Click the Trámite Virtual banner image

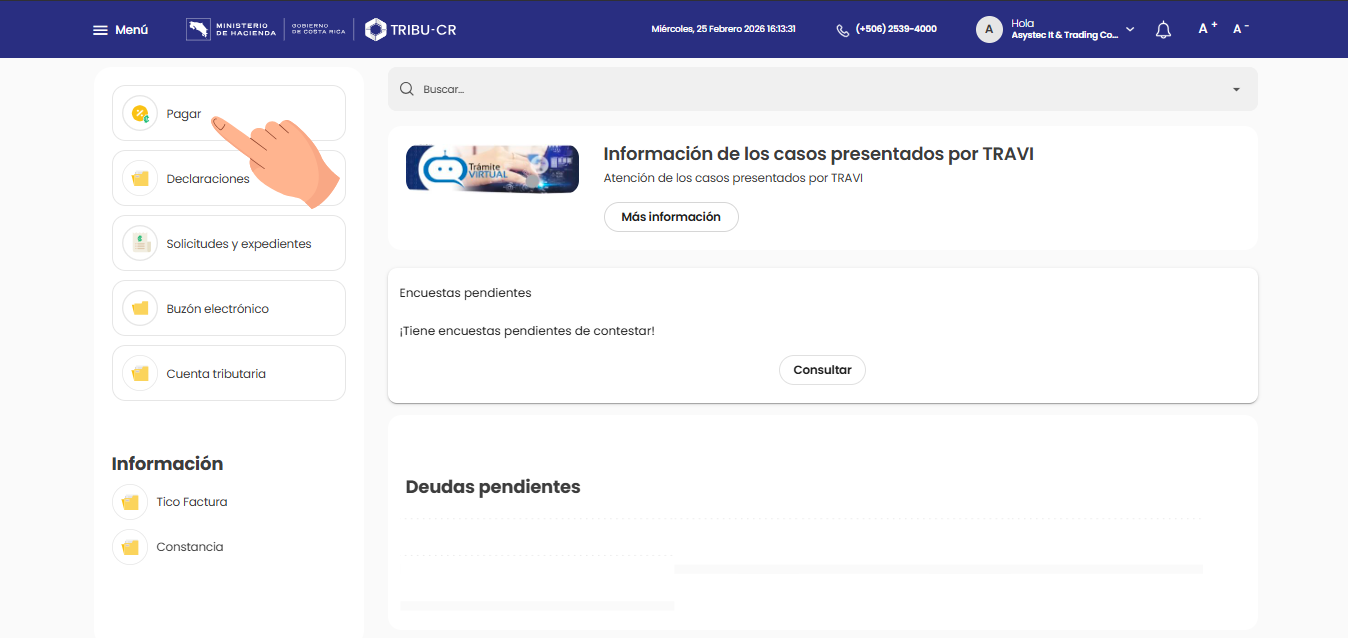point(492,168)
